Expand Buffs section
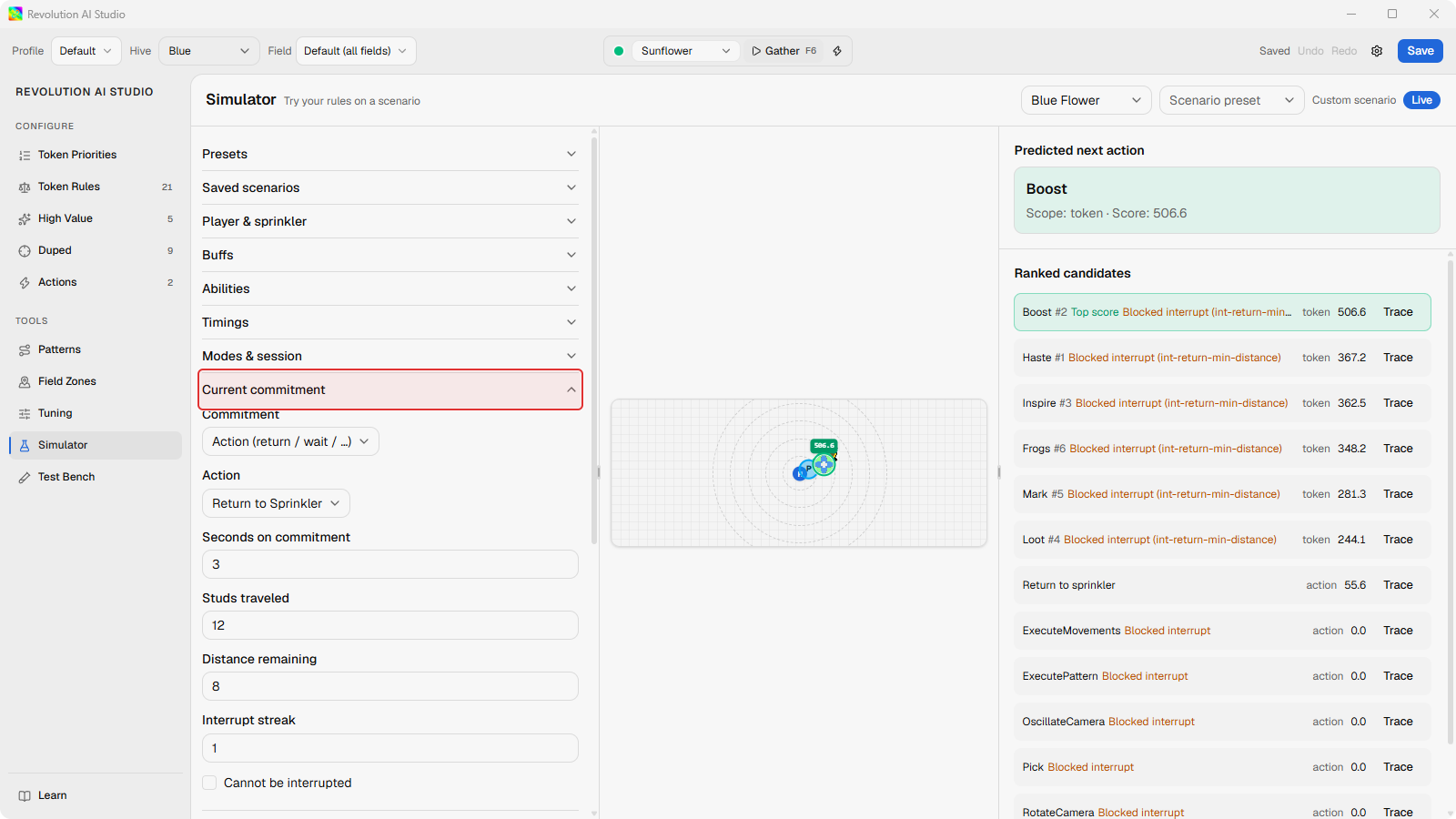Screen dimensions: 1456x819 click(x=389, y=255)
